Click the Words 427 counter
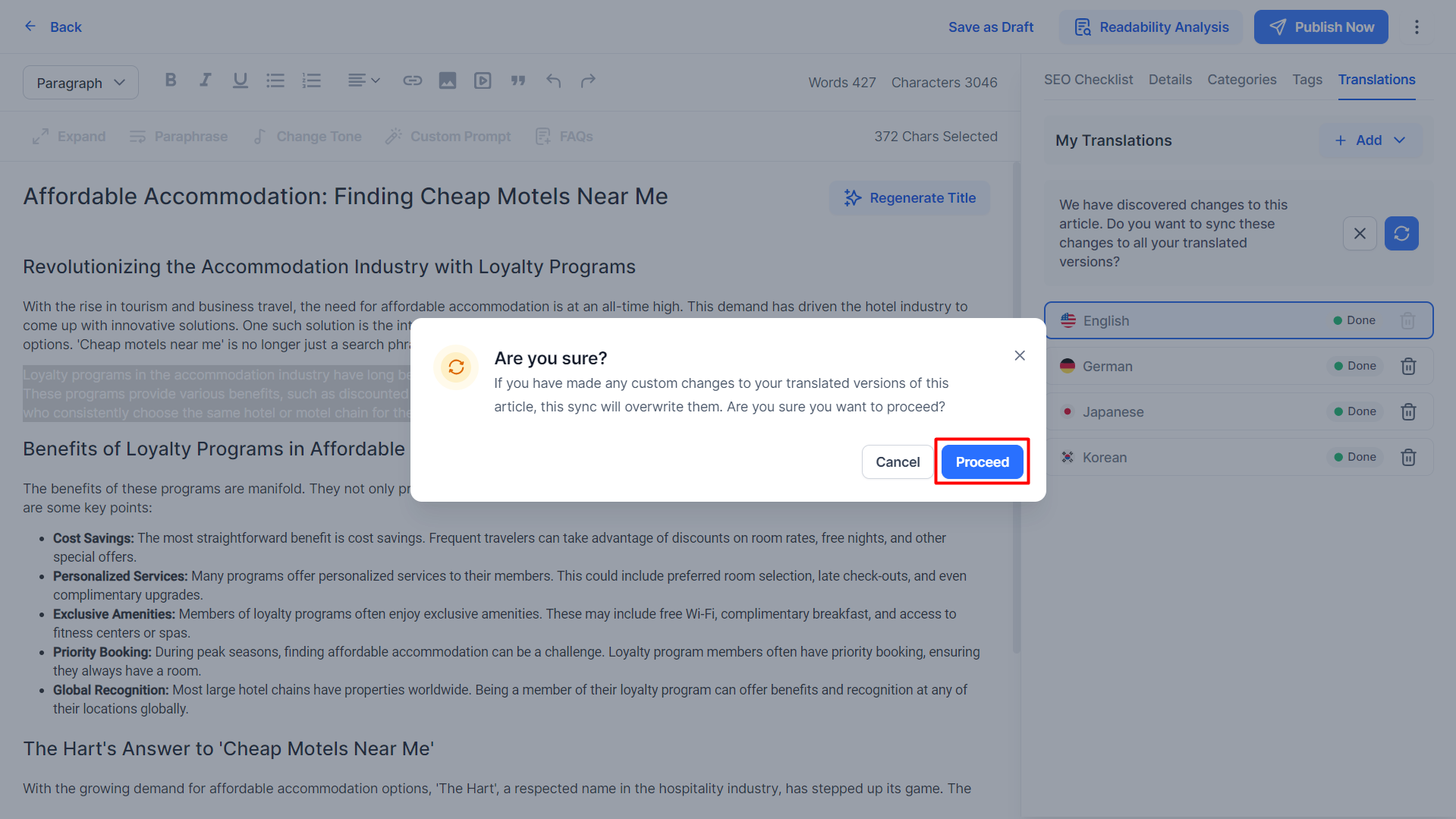Viewport: 1456px width, 819px height. pyautogui.click(x=841, y=83)
